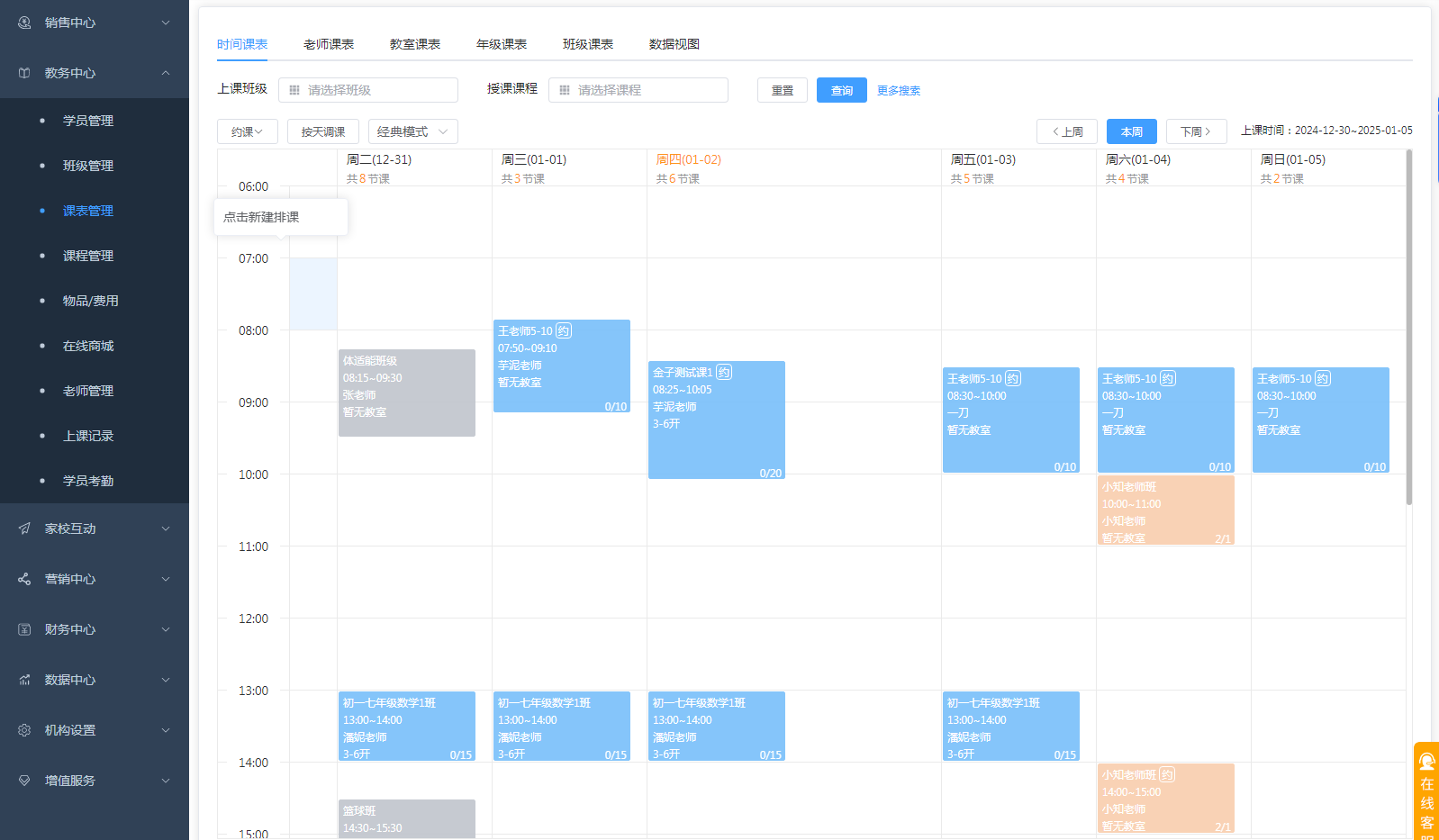
Task: Click 约 badge on 14:00 小知老师班 lesson
Action: [x=1168, y=775]
